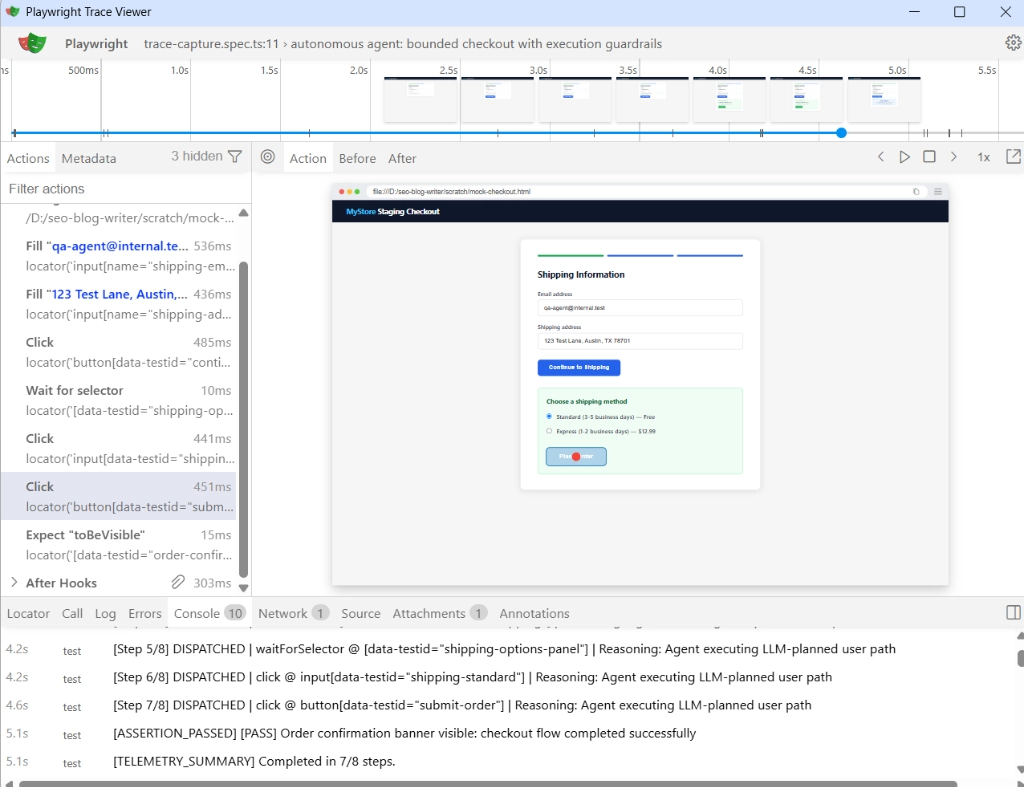The image size is (1024, 787).
Task: Click the Continue to Shipping button
Action: tap(579, 367)
